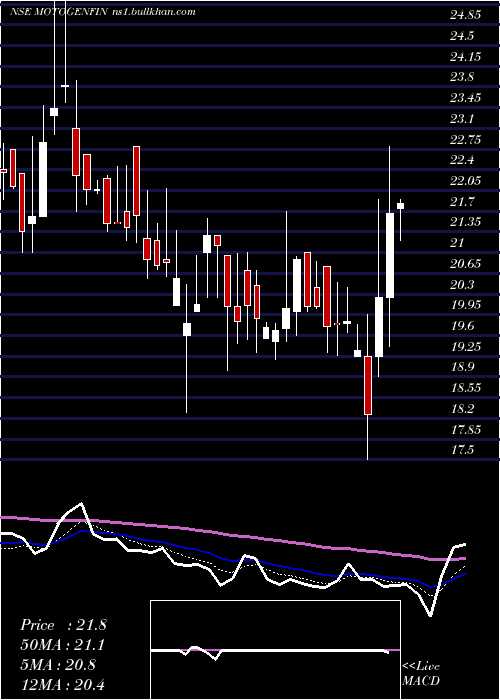Click the ns1.bullkhan.com watermark text
The height and width of the screenshot is (700, 500).
click(153, 12)
